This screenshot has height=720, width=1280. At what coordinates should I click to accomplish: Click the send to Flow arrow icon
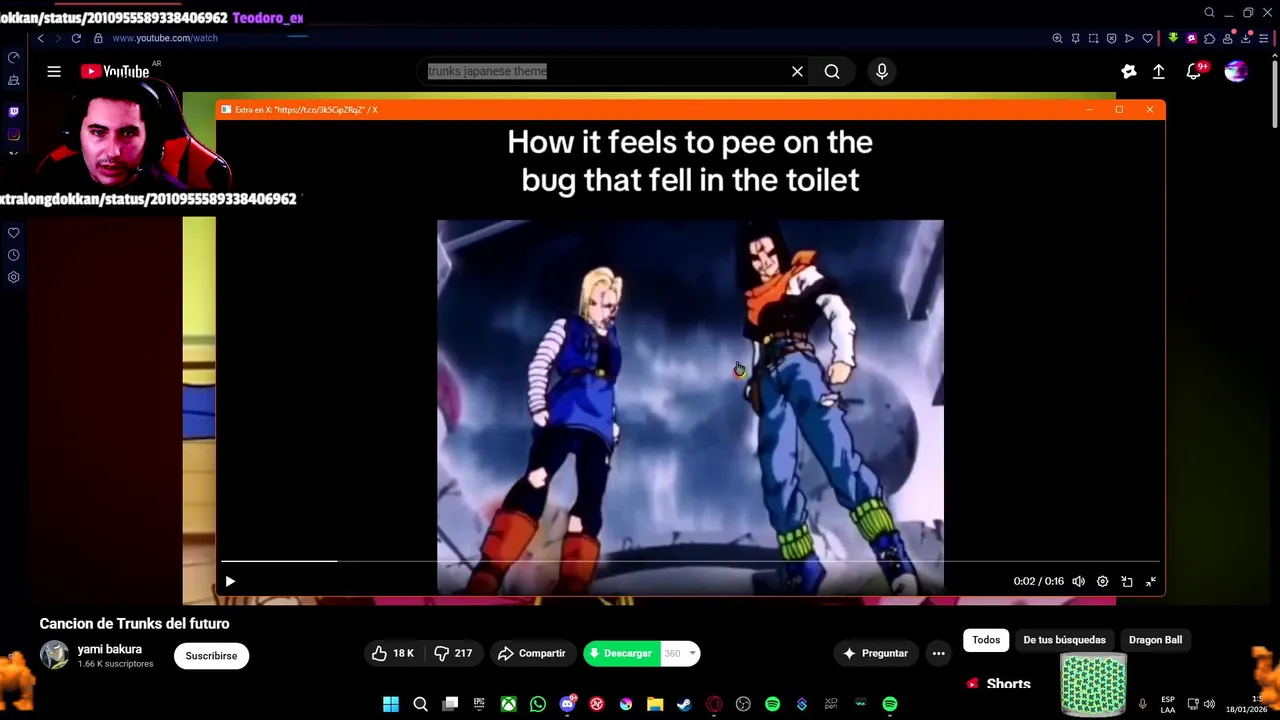[1129, 38]
